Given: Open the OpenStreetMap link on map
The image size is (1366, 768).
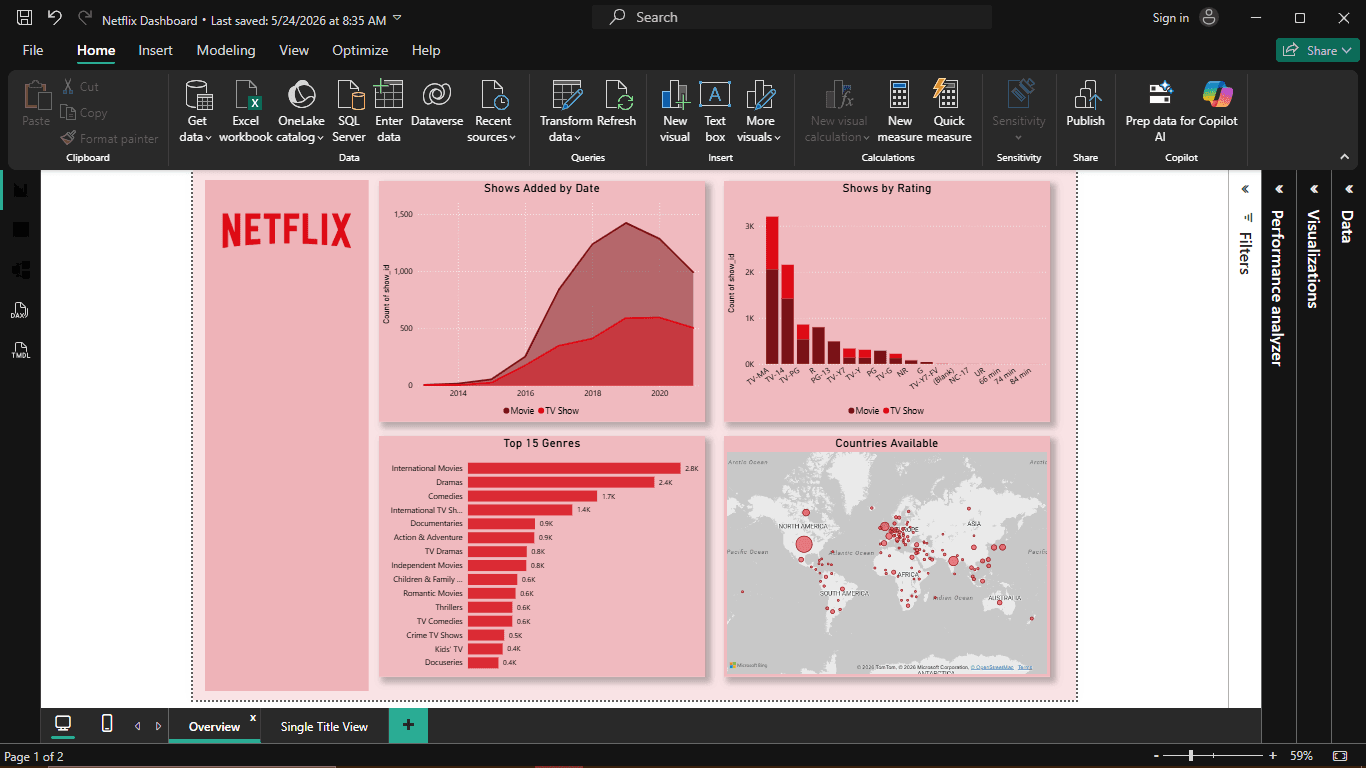Looking at the screenshot, I should (x=992, y=667).
